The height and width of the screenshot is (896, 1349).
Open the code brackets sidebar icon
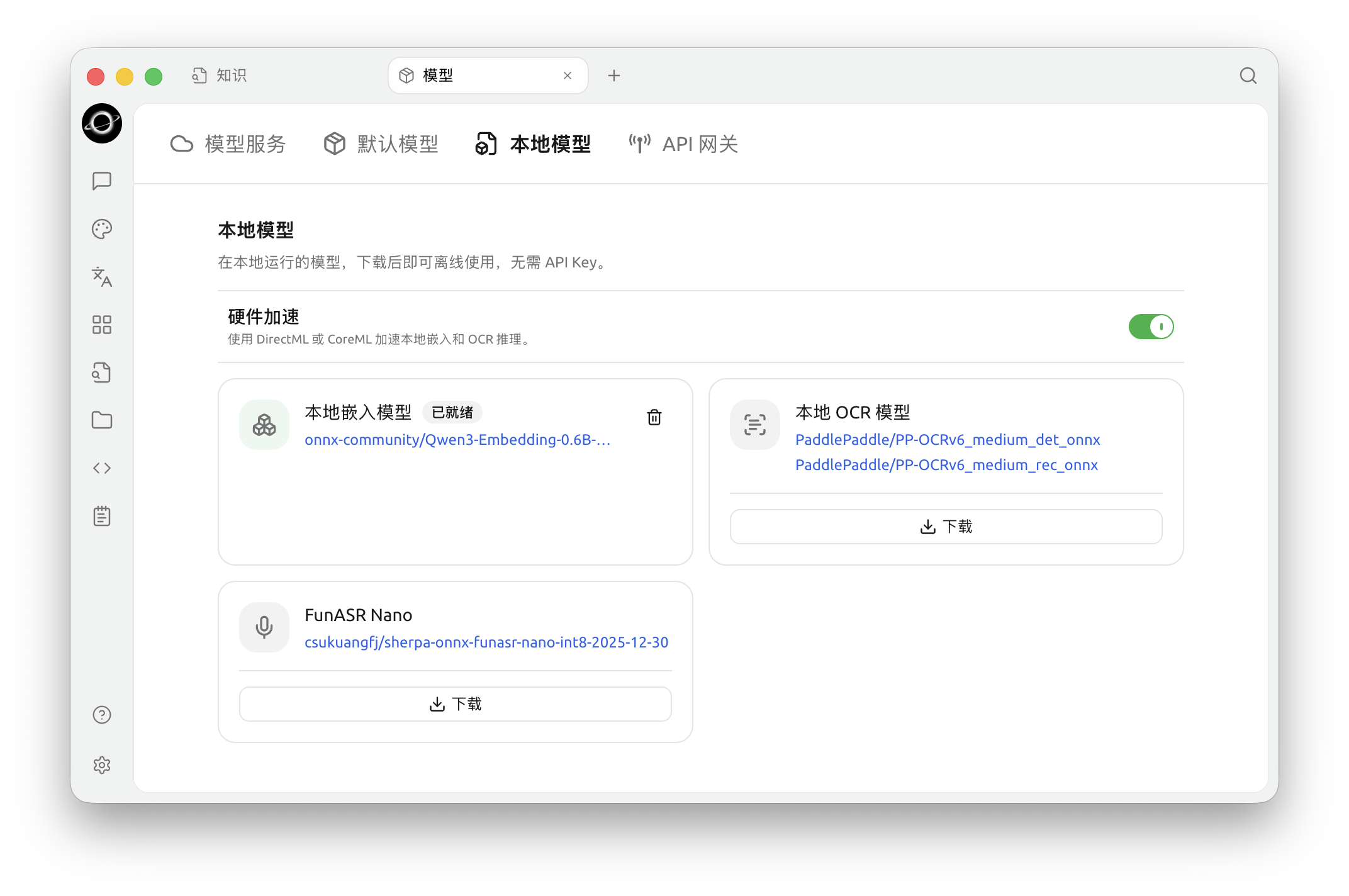(101, 468)
